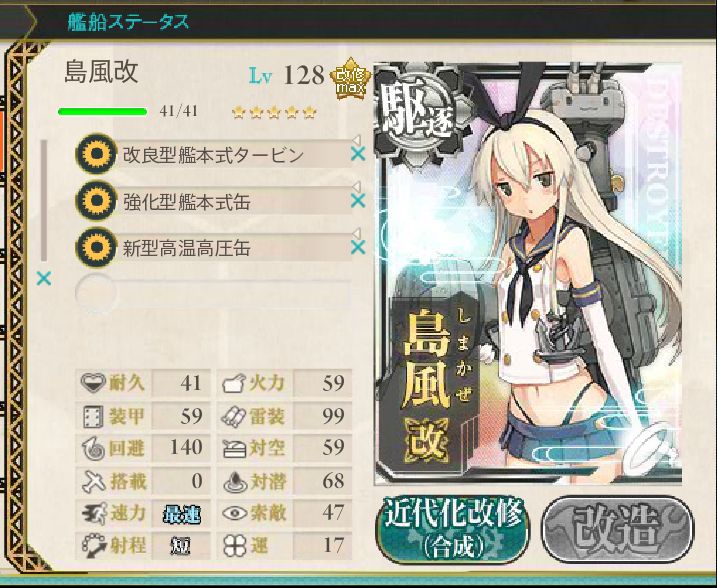Click the gear icon beside 新型高温高圧缶
The image size is (717, 588).
pos(96,247)
